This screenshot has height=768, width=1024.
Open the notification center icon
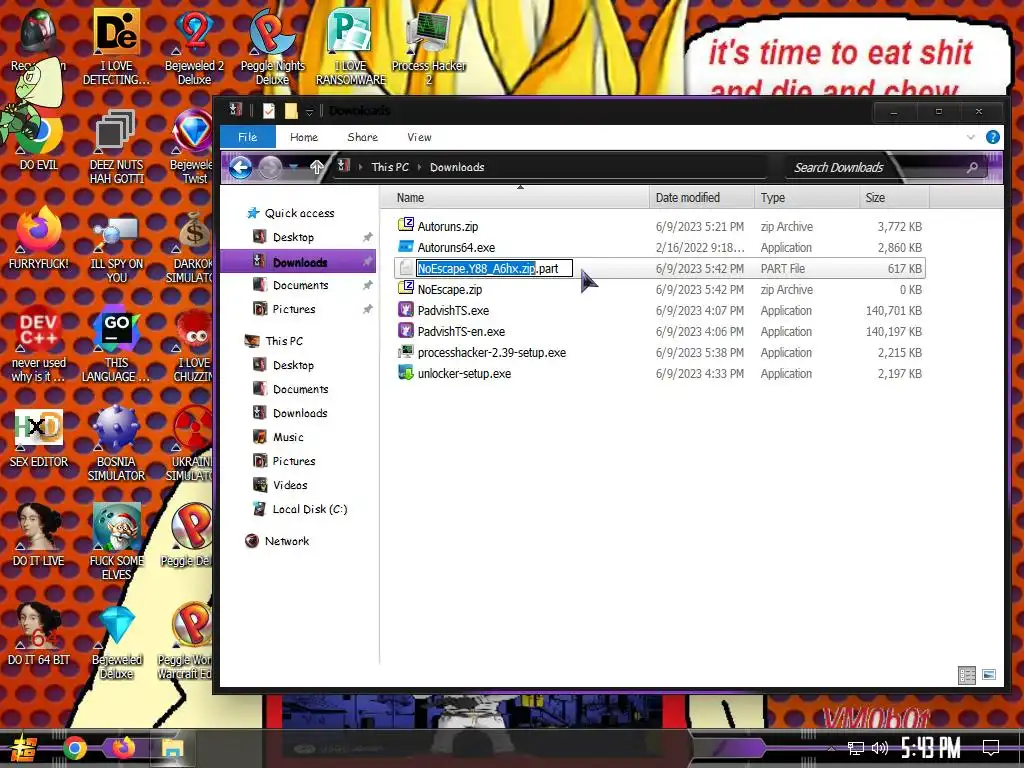point(991,748)
